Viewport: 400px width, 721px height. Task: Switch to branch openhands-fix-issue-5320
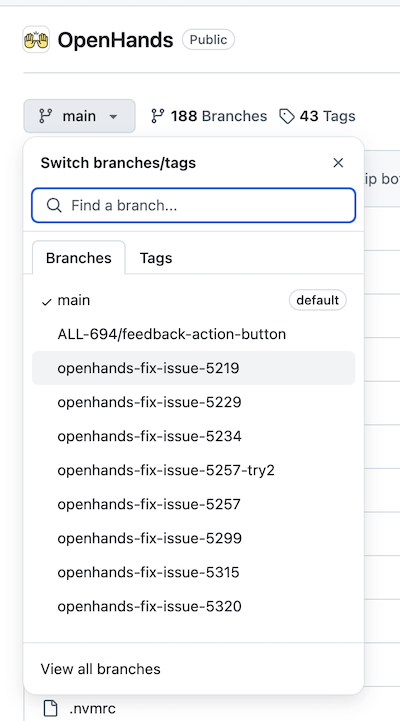[x=194, y=607]
